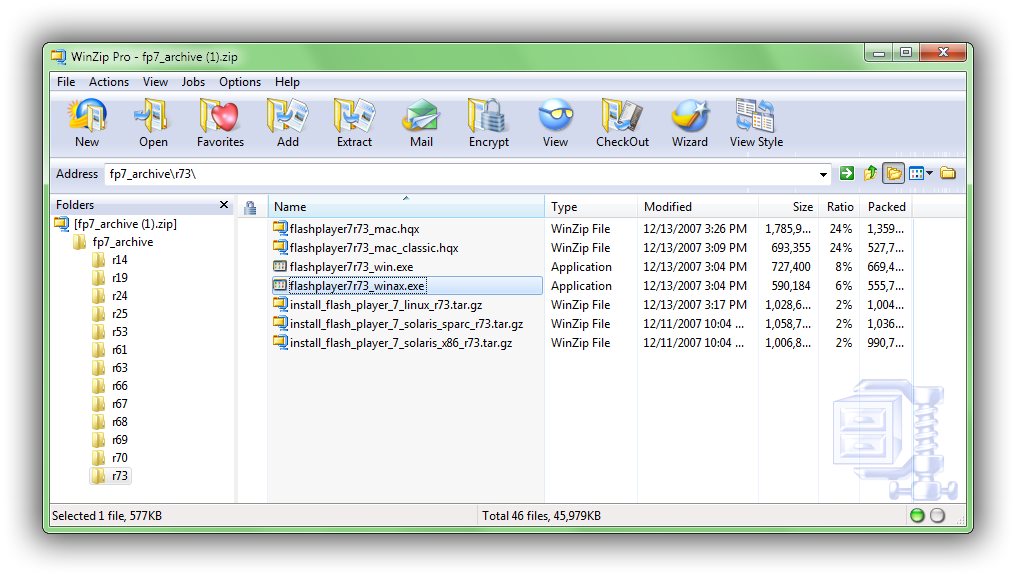The height and width of the screenshot is (576, 1016).
Task: Sort by Packed column header
Action: click(886, 207)
